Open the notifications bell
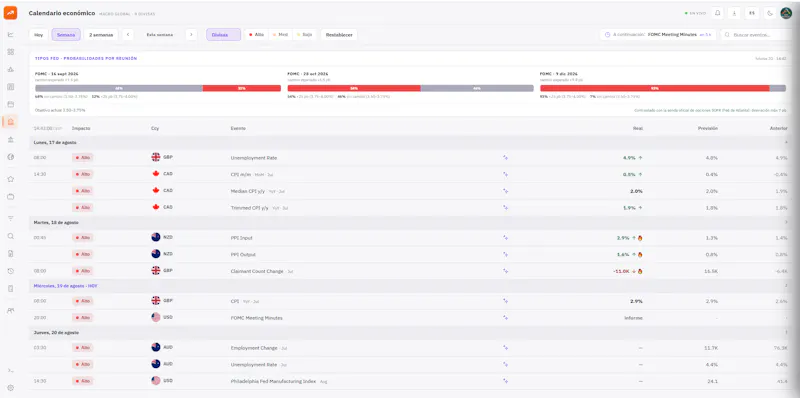The height and width of the screenshot is (398, 800). point(717,13)
